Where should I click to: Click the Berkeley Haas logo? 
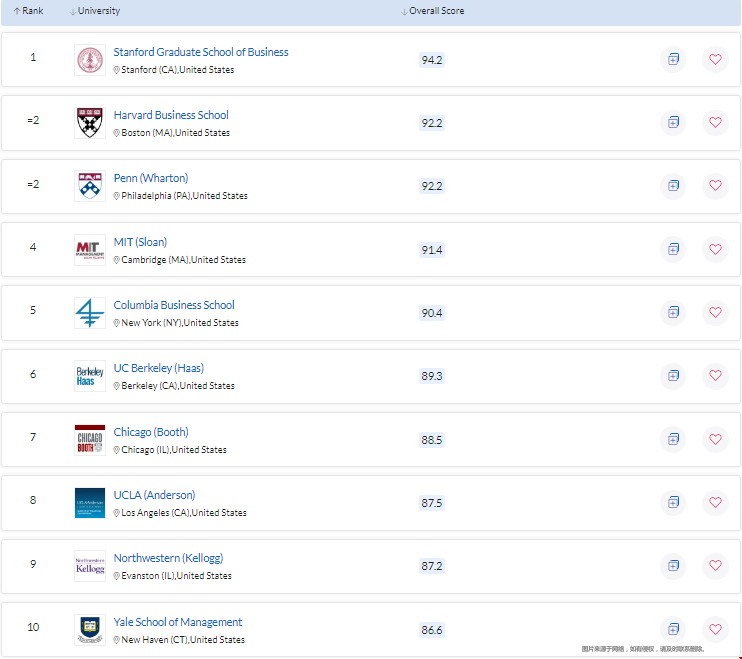pos(90,376)
